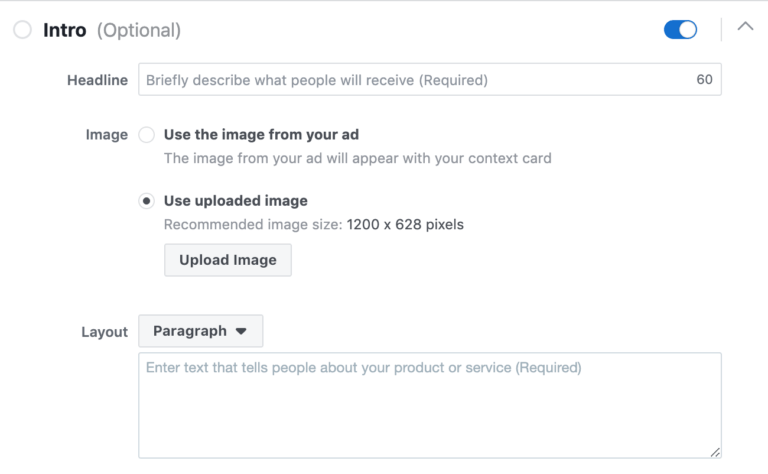Click the Paragraph dropdown arrow icon
The width and height of the screenshot is (768, 474).
241,331
